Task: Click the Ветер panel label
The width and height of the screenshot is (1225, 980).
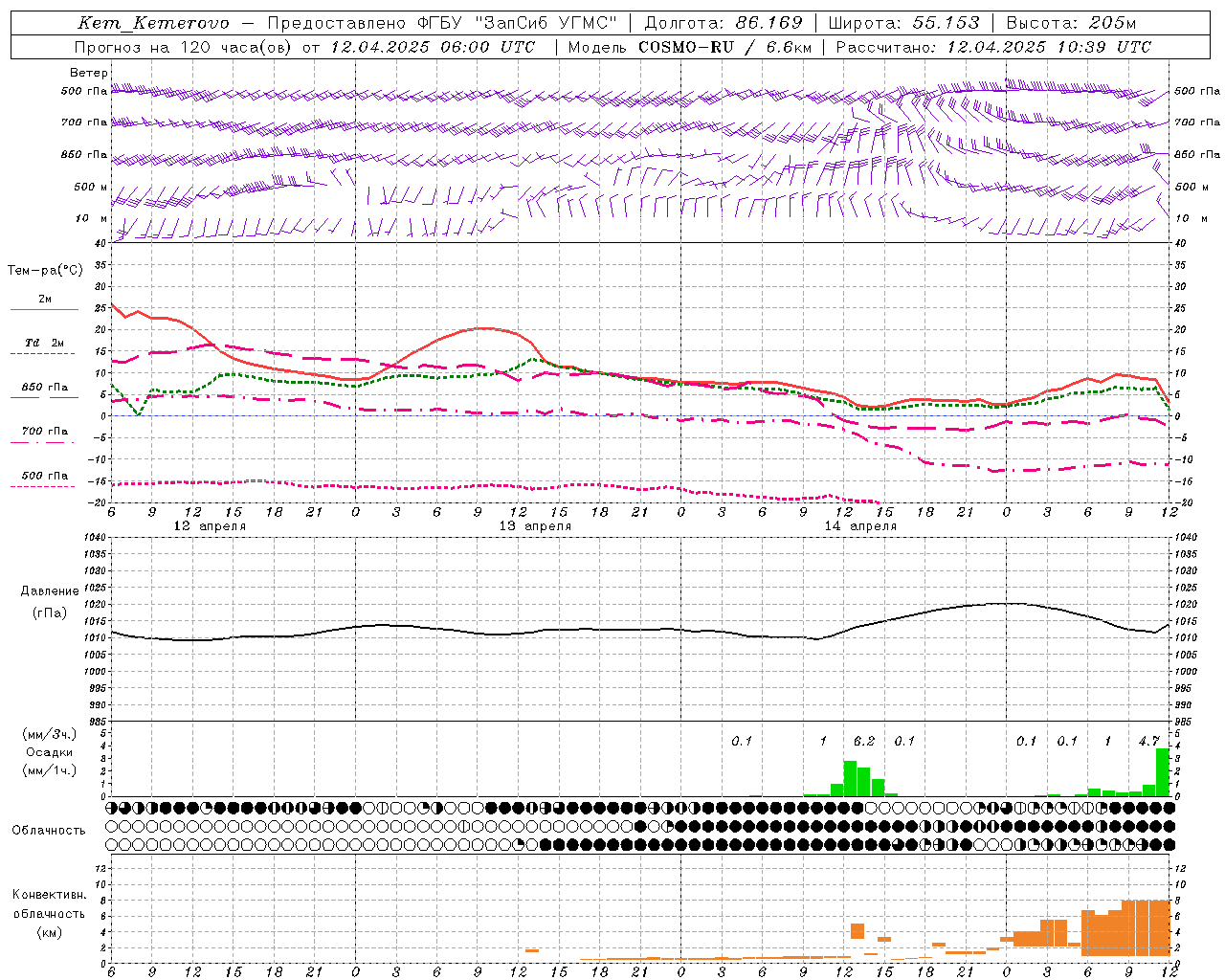Action: tap(89, 73)
